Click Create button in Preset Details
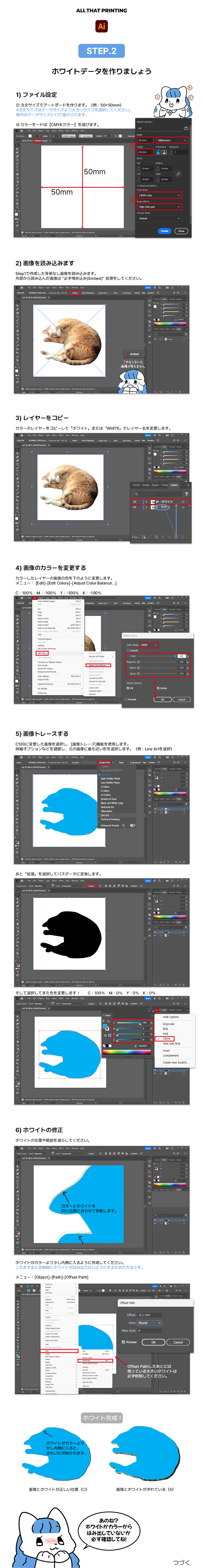The image size is (203, 1568). (x=165, y=231)
